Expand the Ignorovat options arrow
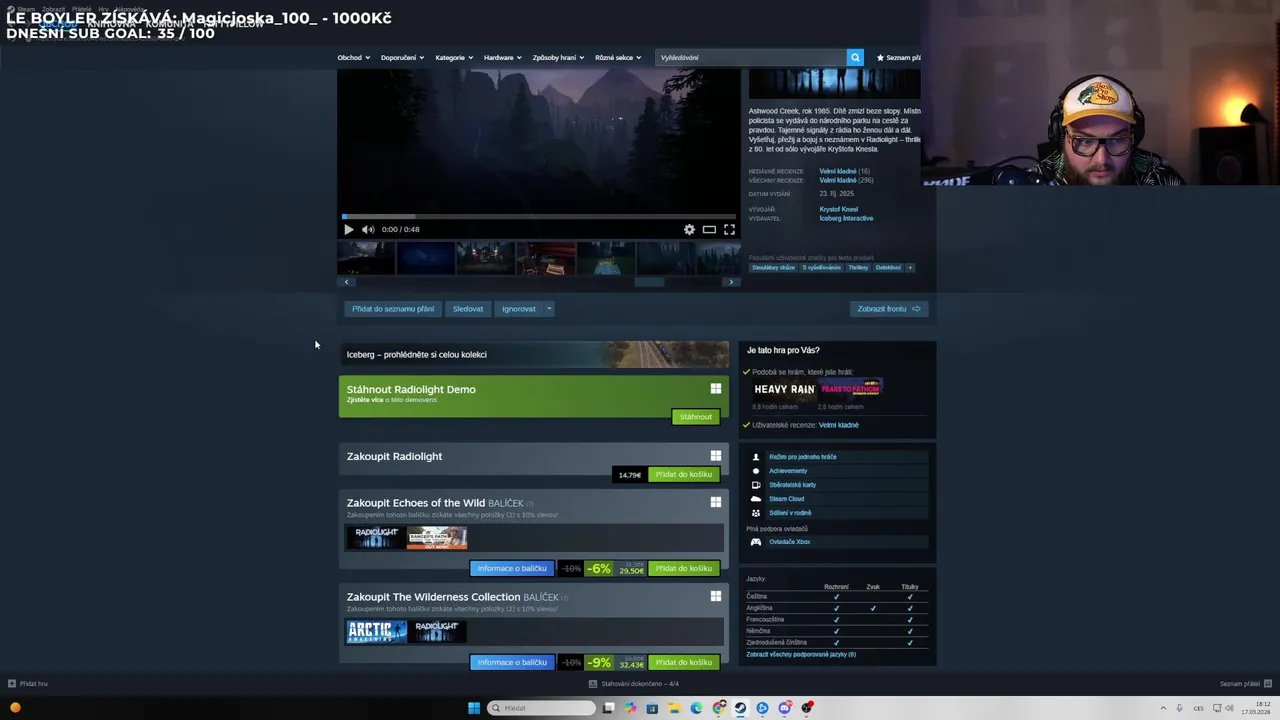Screen dimensions: 1280x720 pos(549,309)
